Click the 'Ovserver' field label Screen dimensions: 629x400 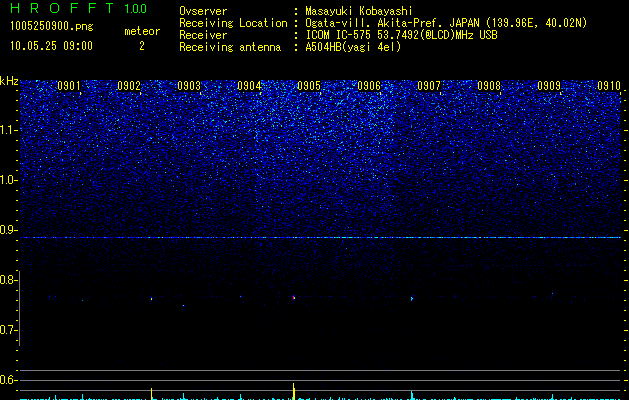(203, 11)
